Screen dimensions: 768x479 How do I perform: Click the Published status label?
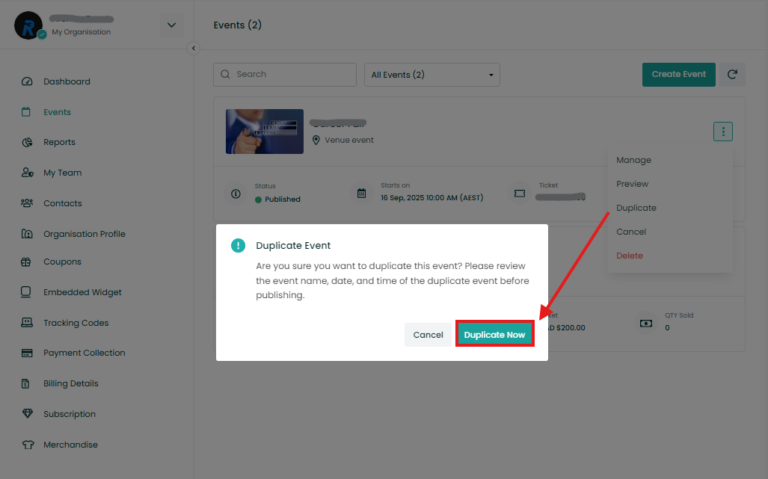pos(282,199)
